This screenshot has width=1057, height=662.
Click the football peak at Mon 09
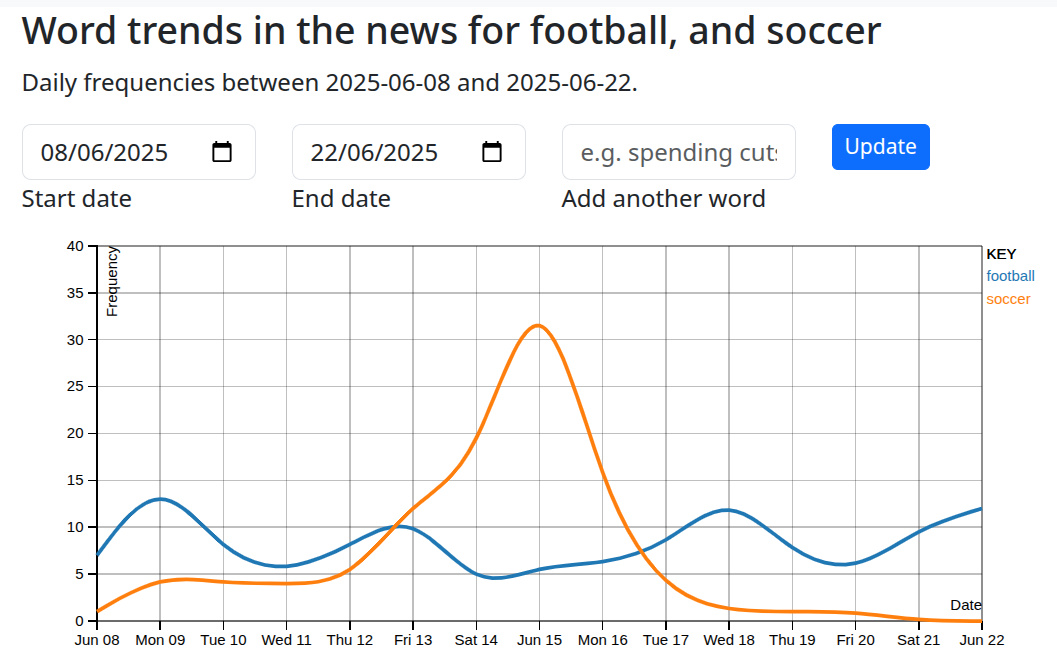160,499
